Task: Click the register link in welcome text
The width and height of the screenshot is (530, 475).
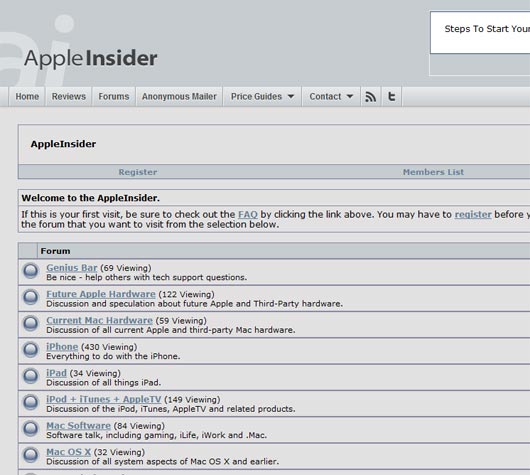Action: (x=473, y=214)
